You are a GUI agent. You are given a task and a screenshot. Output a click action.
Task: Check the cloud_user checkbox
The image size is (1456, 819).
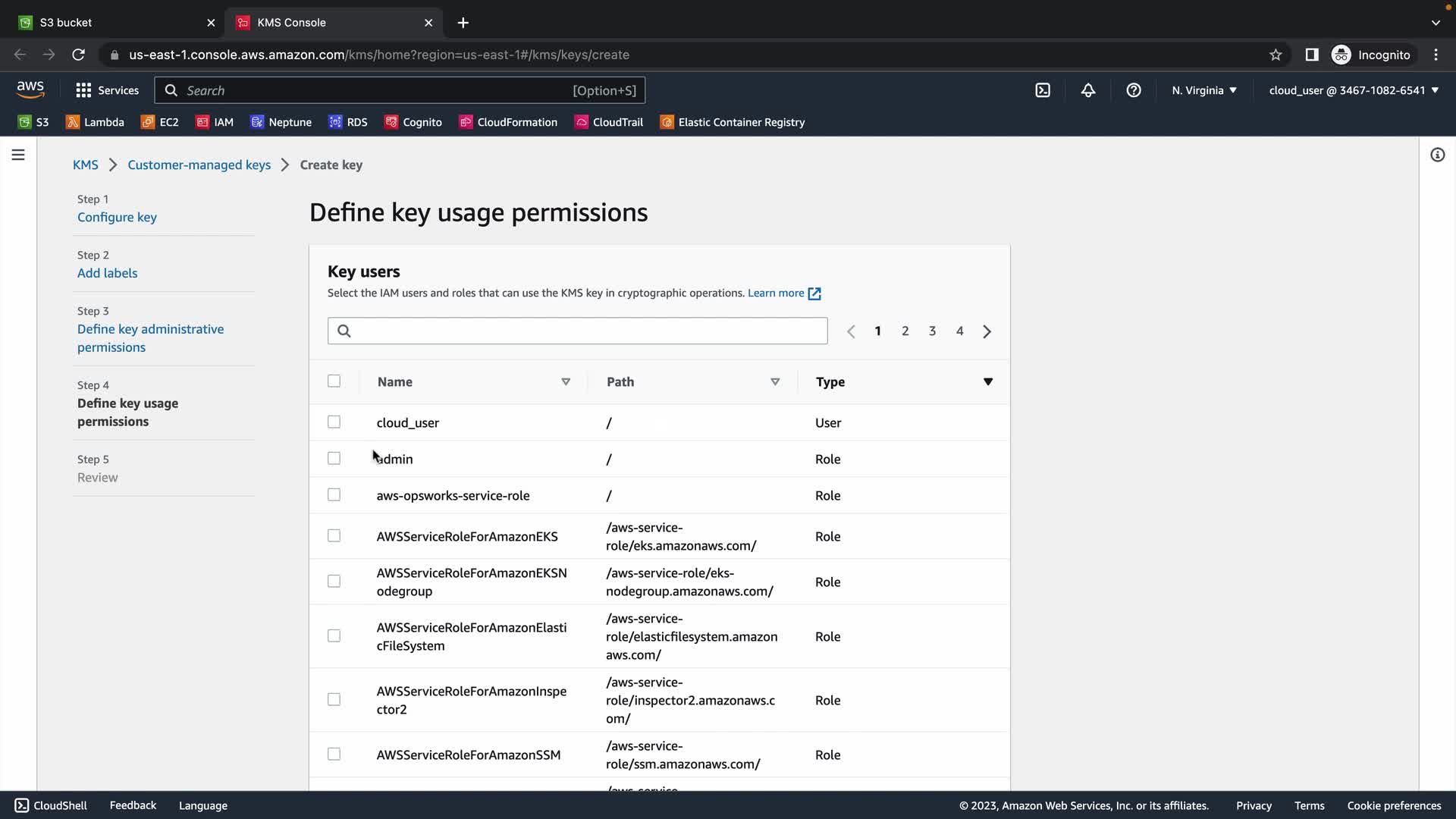(334, 422)
